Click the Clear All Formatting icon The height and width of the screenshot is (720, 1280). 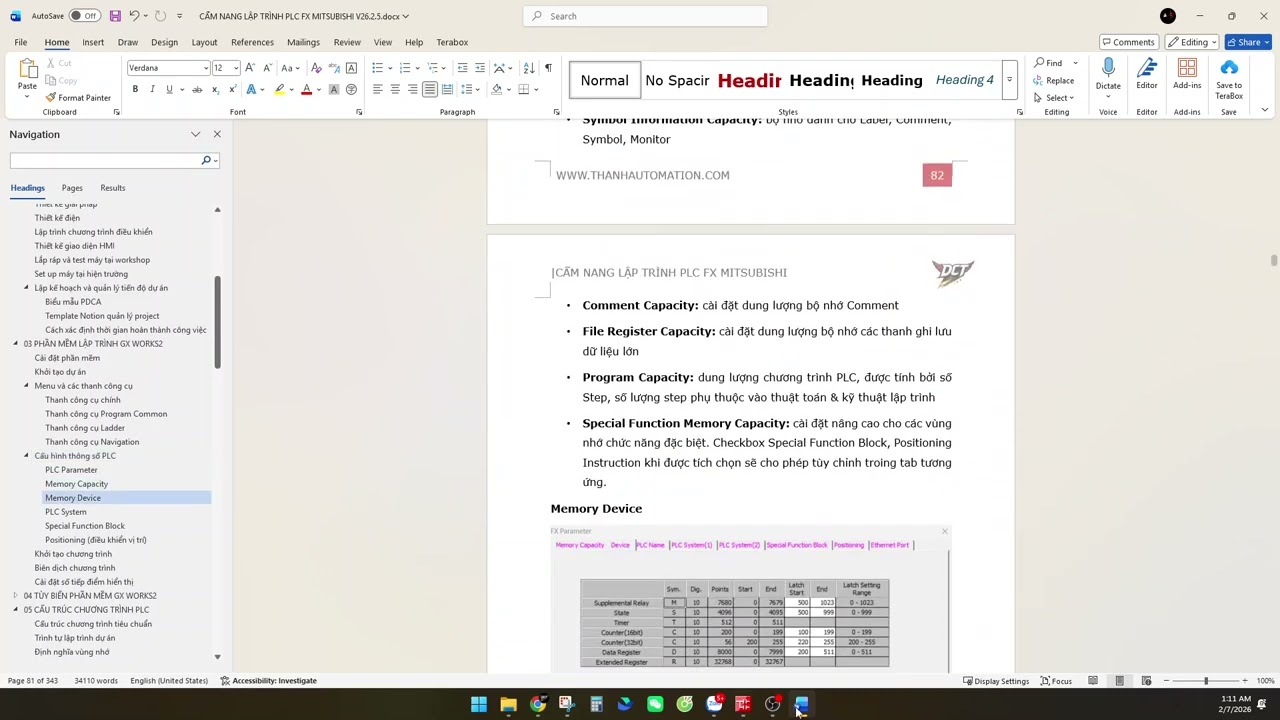click(317, 68)
